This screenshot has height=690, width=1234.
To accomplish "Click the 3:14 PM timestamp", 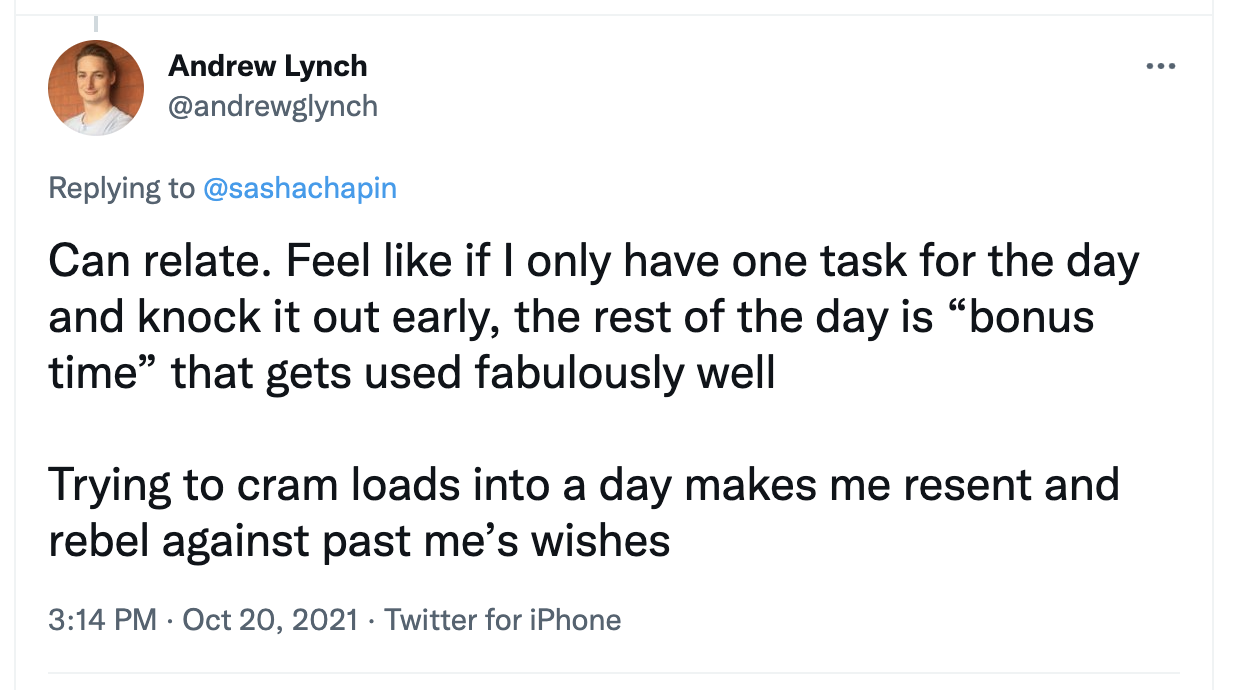I will (x=102, y=620).
